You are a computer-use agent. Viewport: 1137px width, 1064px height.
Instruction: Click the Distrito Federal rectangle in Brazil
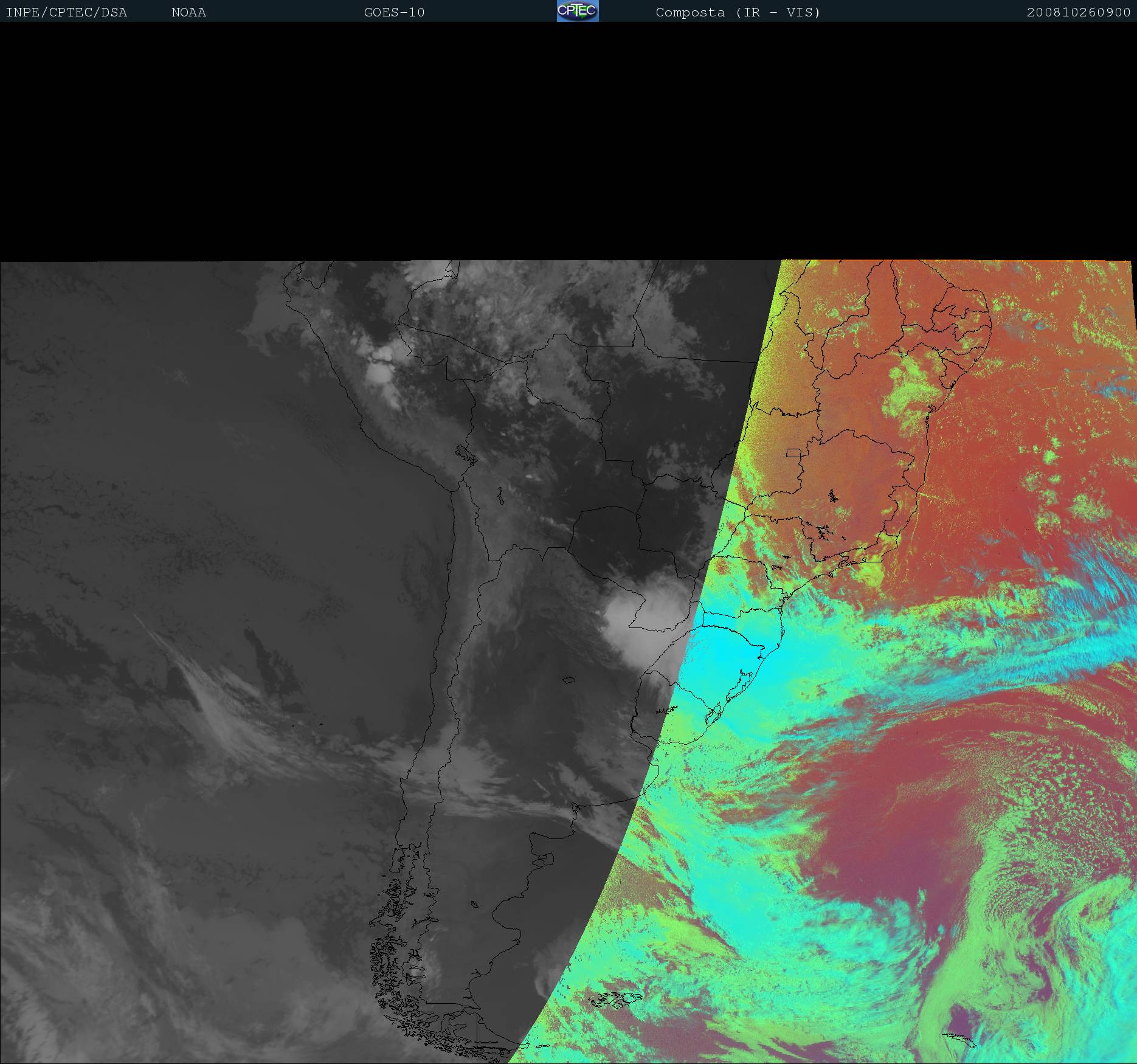(793, 452)
